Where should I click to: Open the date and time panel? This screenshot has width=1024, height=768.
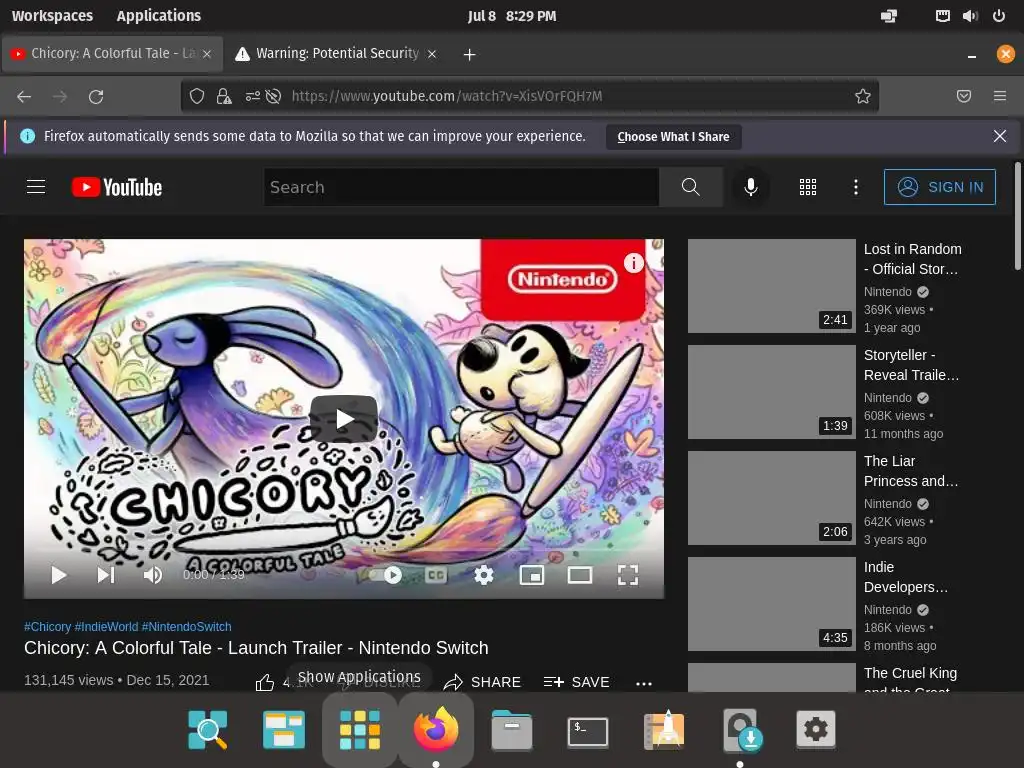[x=512, y=16]
